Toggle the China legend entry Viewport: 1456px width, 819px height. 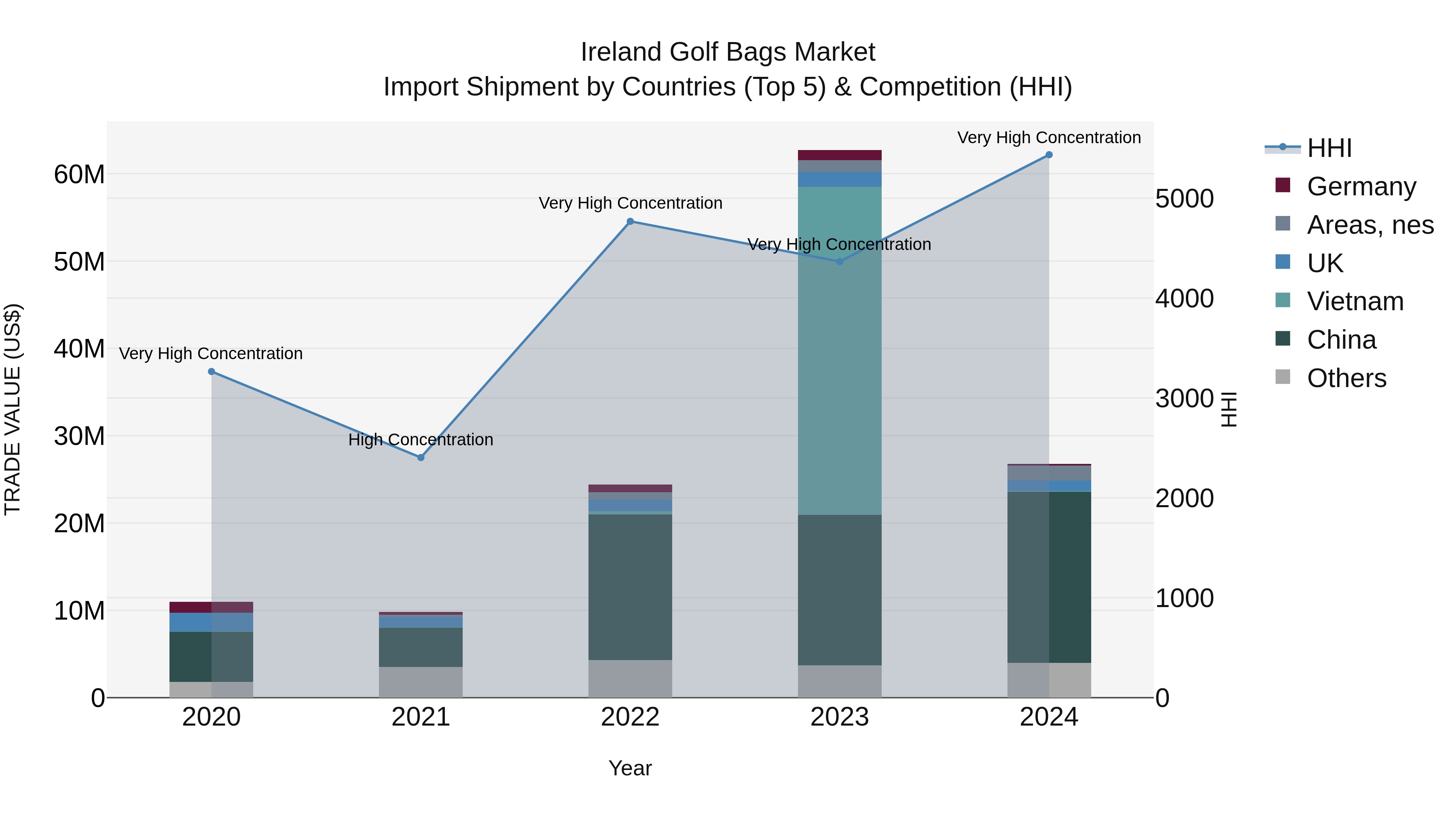pos(1326,340)
